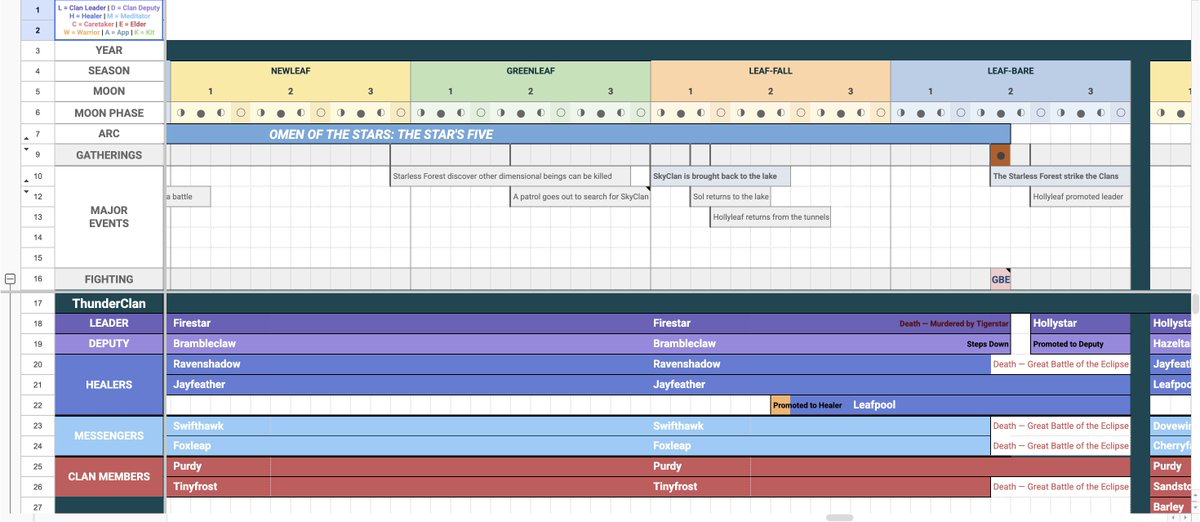
Task: Select the orange 'Promoted to Healer' cell
Action: coord(780,405)
